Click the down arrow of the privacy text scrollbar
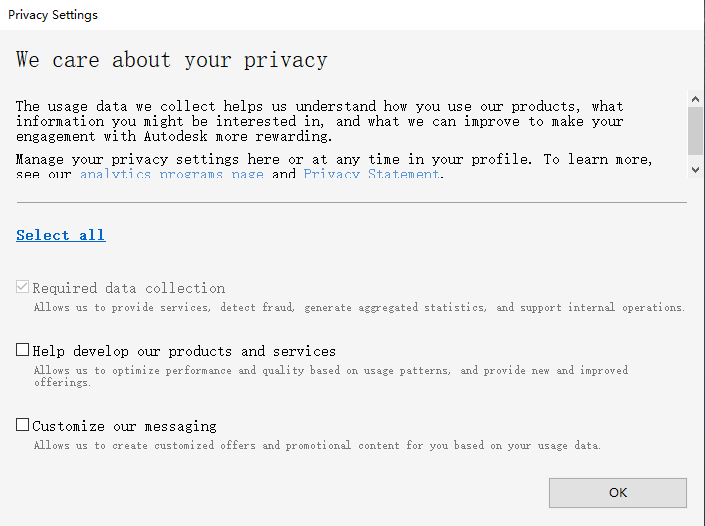Image resolution: width=705 pixels, height=526 pixels. point(696,169)
